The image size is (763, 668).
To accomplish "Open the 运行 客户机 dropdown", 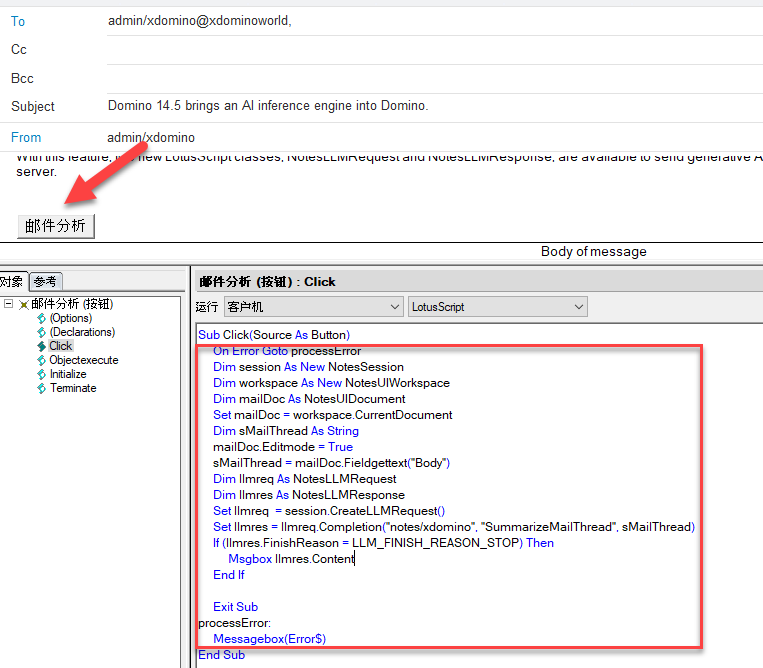I will [x=313, y=307].
